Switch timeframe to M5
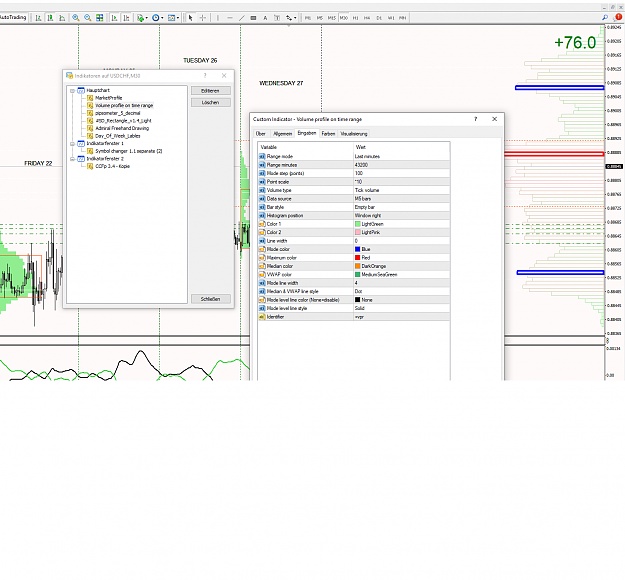The width and height of the screenshot is (625, 580). click(320, 18)
